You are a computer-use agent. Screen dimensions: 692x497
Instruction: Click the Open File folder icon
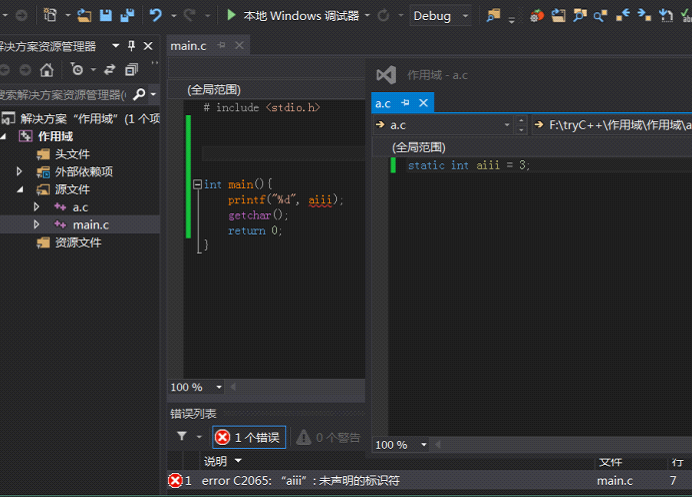coord(84,16)
